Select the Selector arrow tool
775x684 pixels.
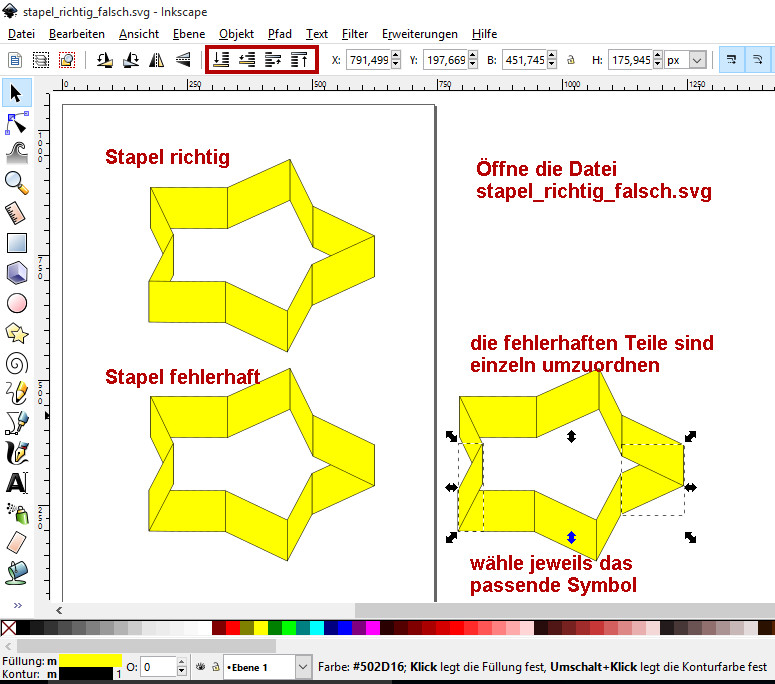click(16, 93)
